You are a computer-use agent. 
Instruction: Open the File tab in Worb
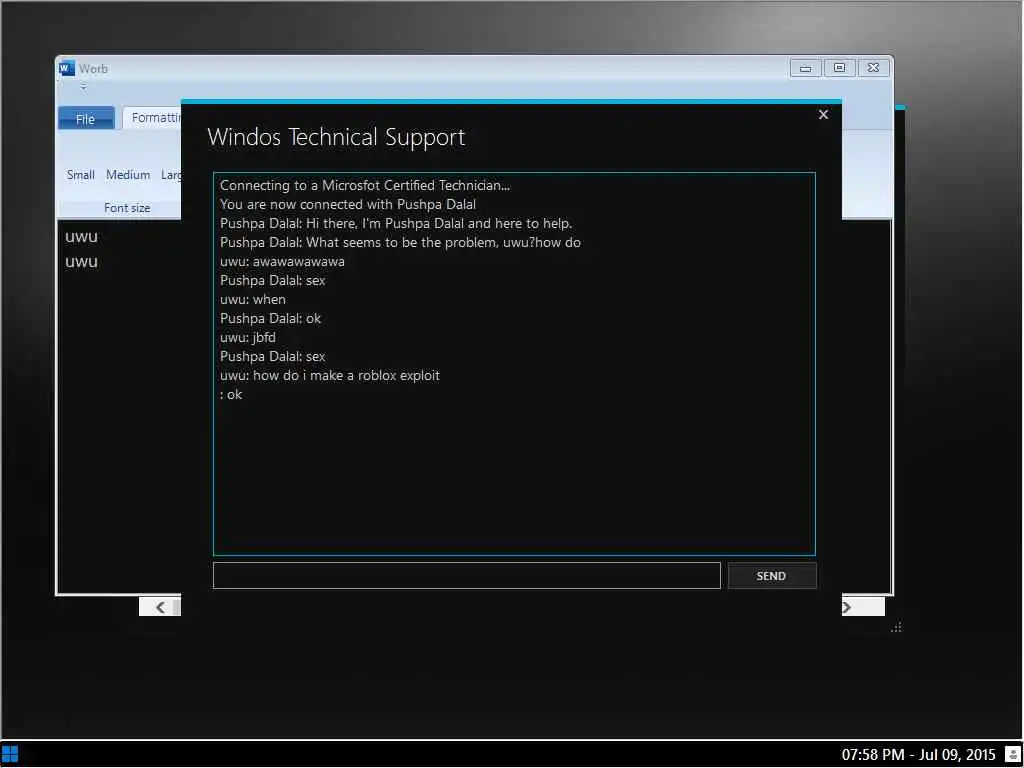pos(86,119)
